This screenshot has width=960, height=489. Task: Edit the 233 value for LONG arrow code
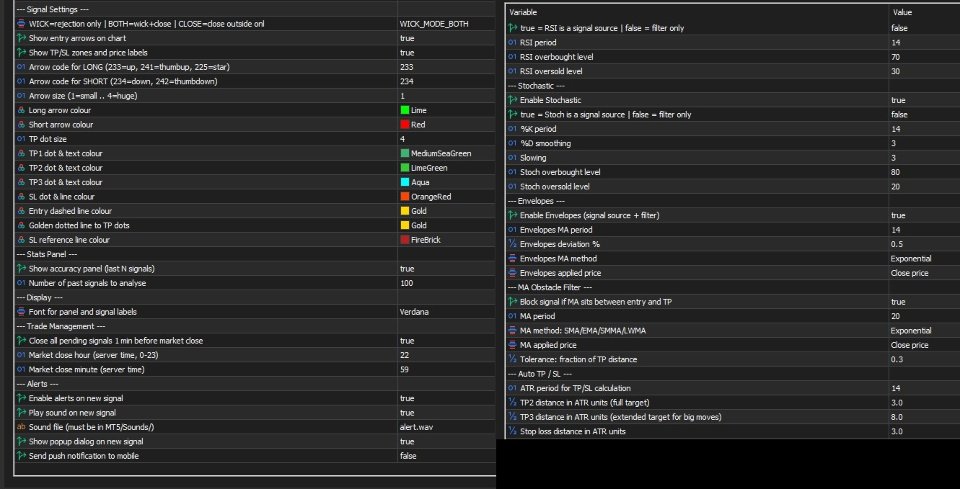click(x=406, y=67)
